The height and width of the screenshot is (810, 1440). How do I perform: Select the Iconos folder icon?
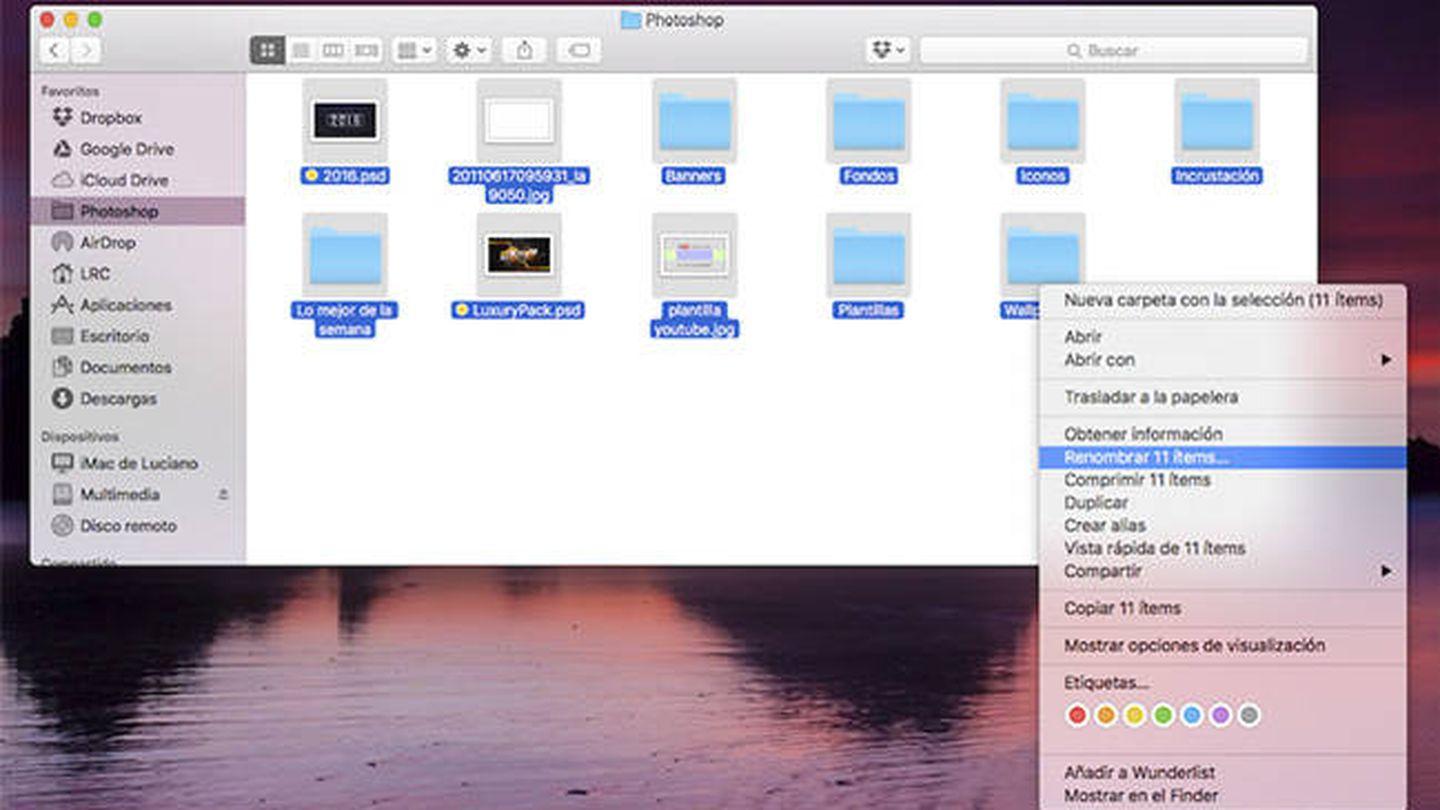[x=1042, y=121]
